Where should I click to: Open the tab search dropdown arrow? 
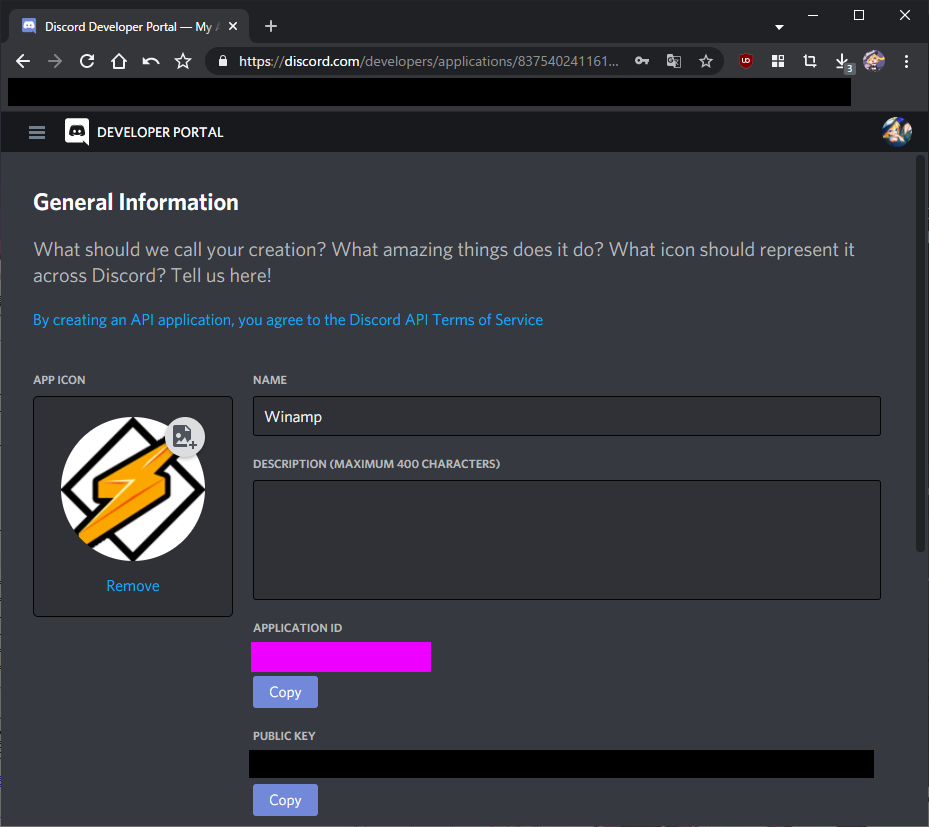(x=779, y=27)
